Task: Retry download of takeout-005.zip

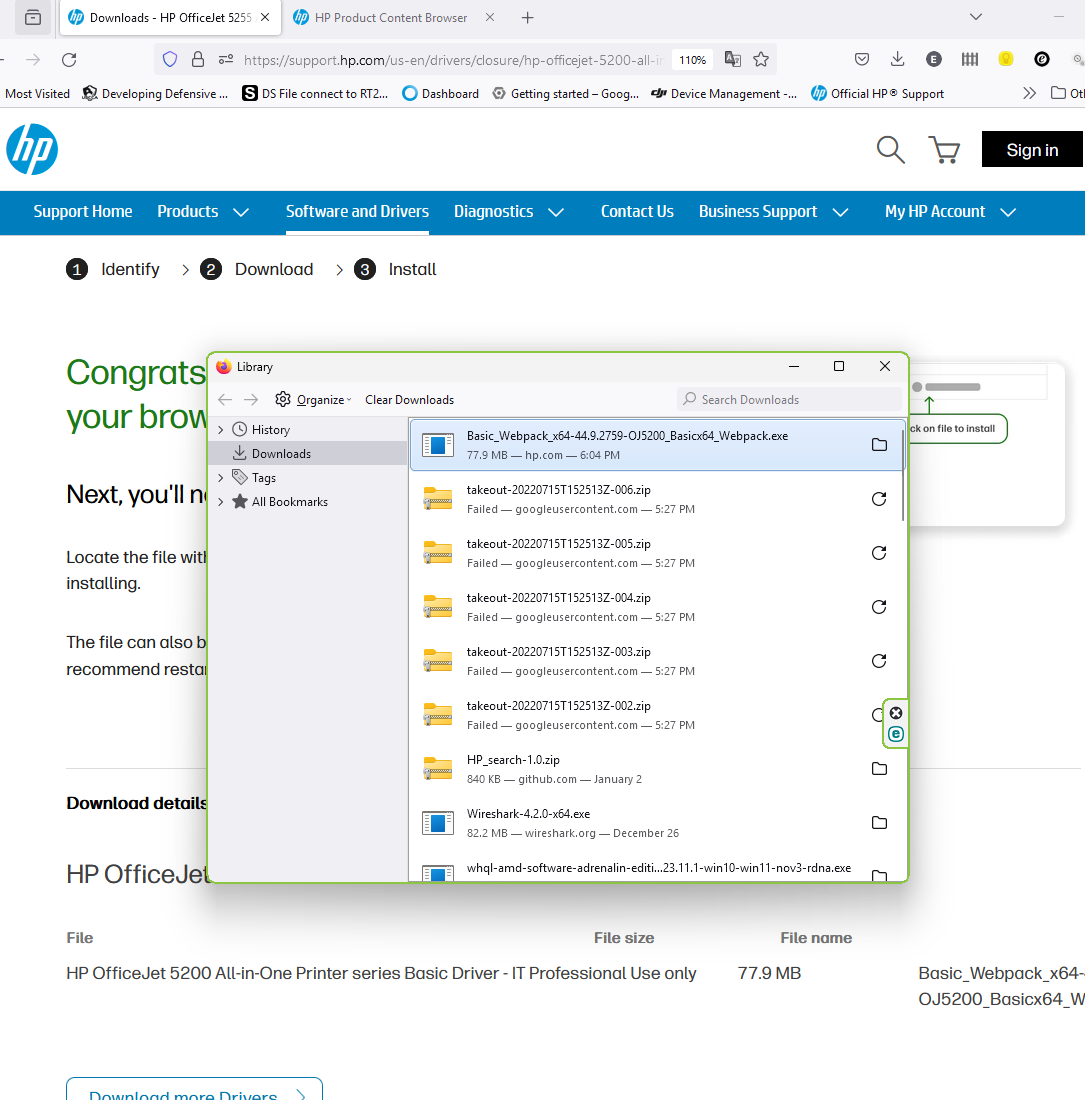Action: (x=879, y=553)
